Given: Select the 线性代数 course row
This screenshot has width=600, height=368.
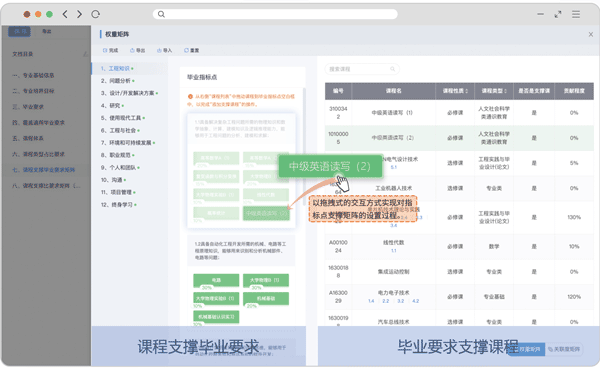Looking at the screenshot, I should tap(459, 246).
